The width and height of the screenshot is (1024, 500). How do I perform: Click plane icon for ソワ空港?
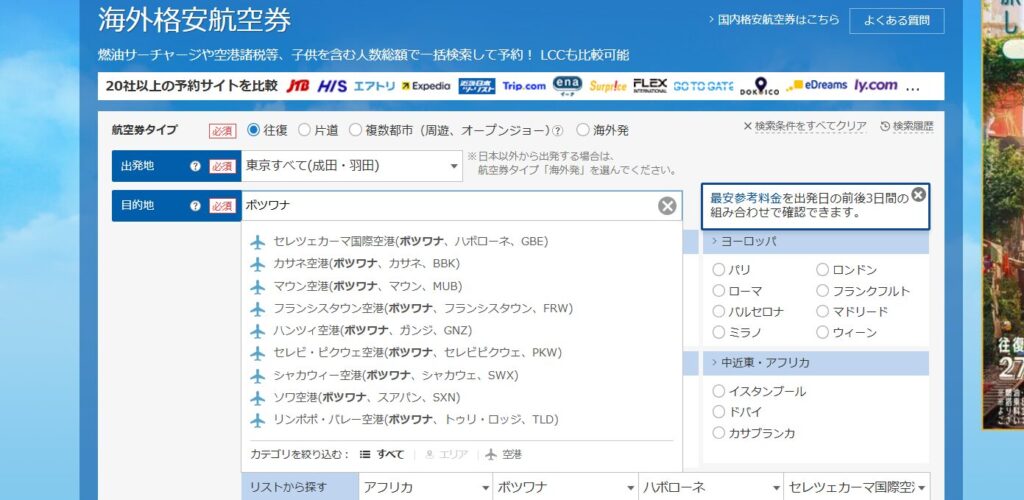click(x=258, y=398)
